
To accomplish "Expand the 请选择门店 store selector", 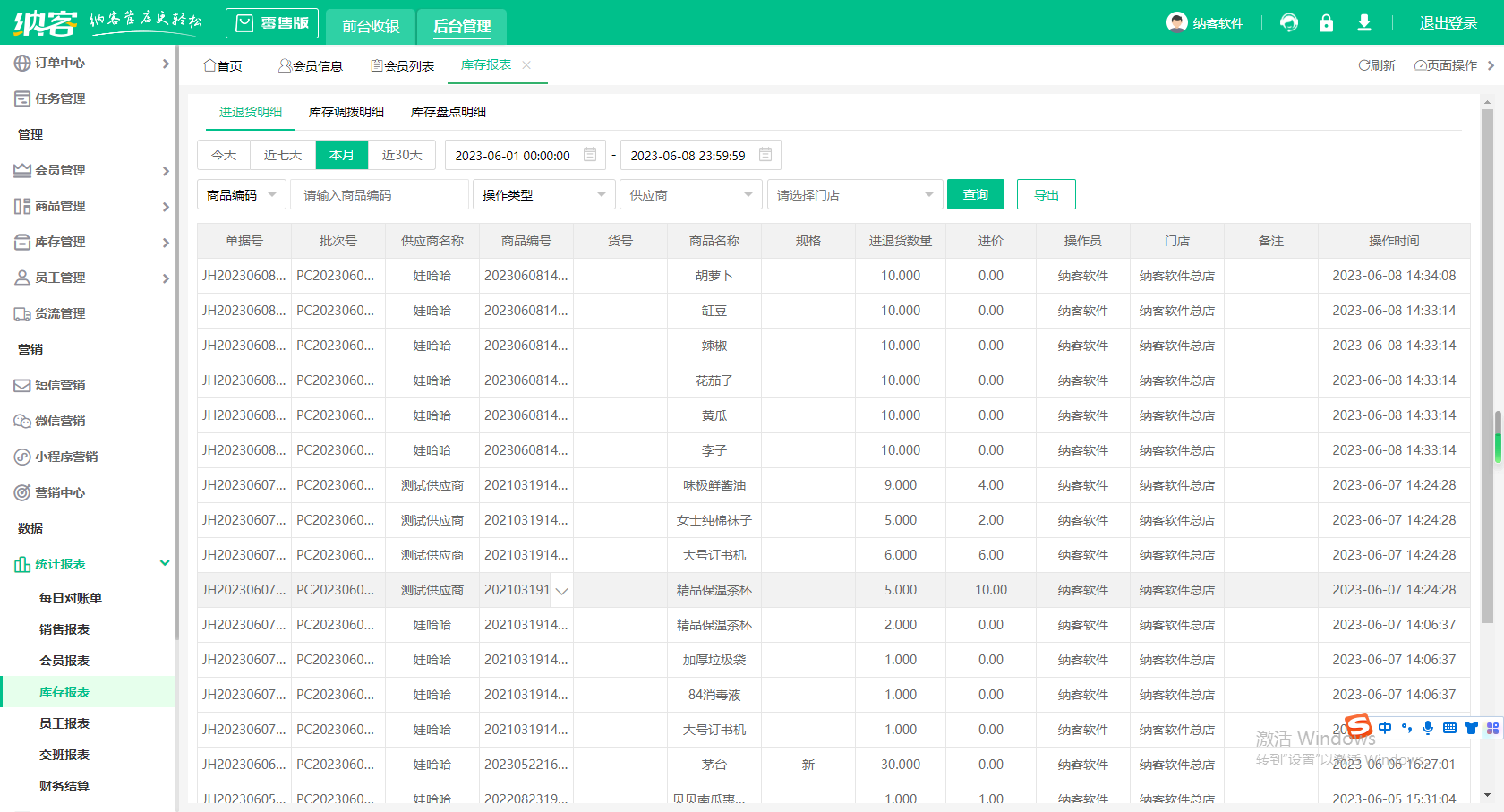I will coord(853,194).
